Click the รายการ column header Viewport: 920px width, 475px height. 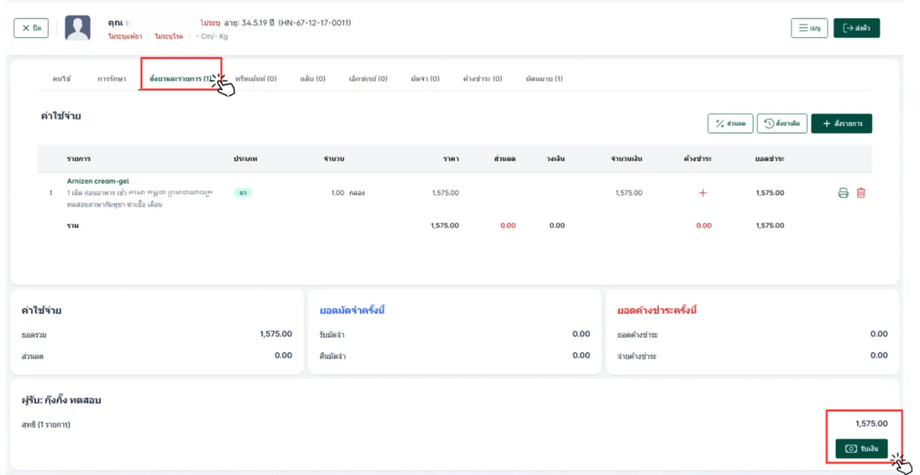[x=78, y=159]
